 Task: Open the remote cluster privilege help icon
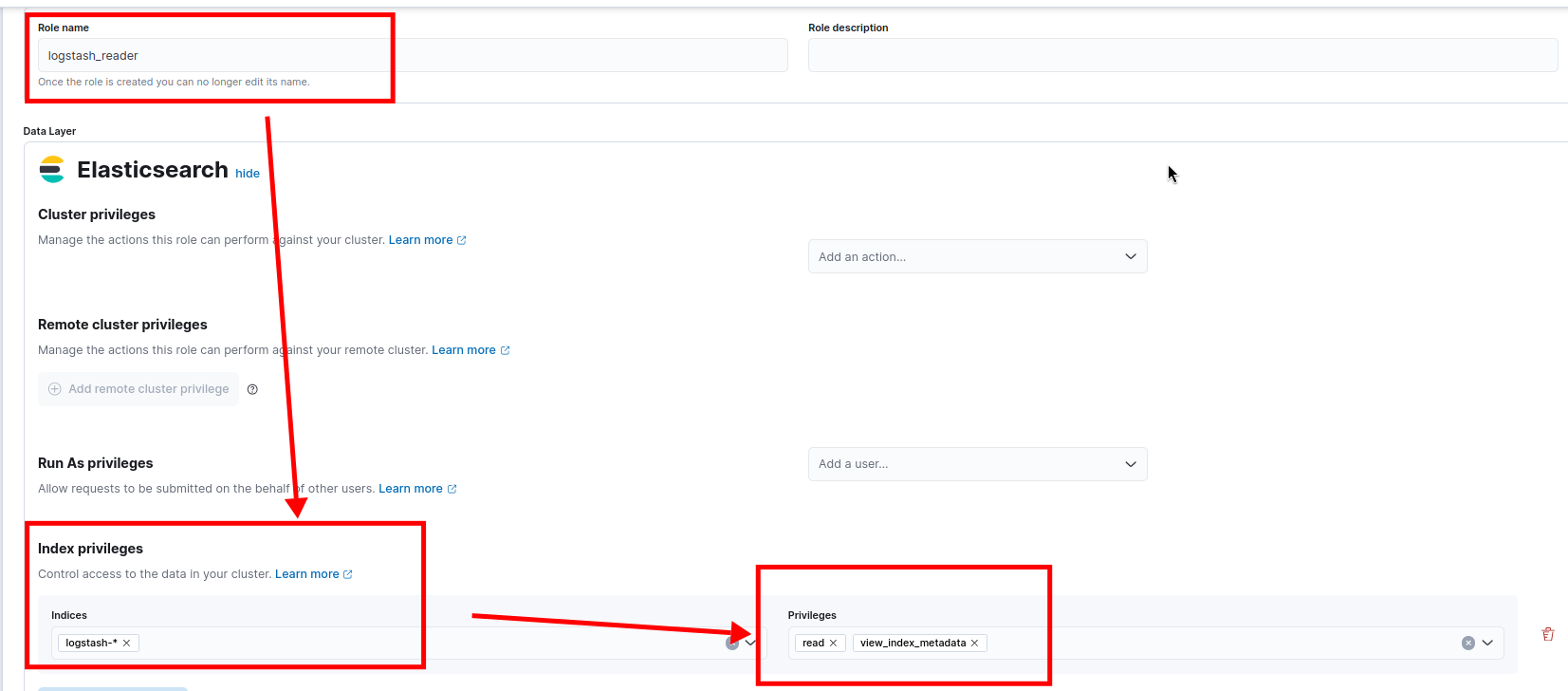252,389
